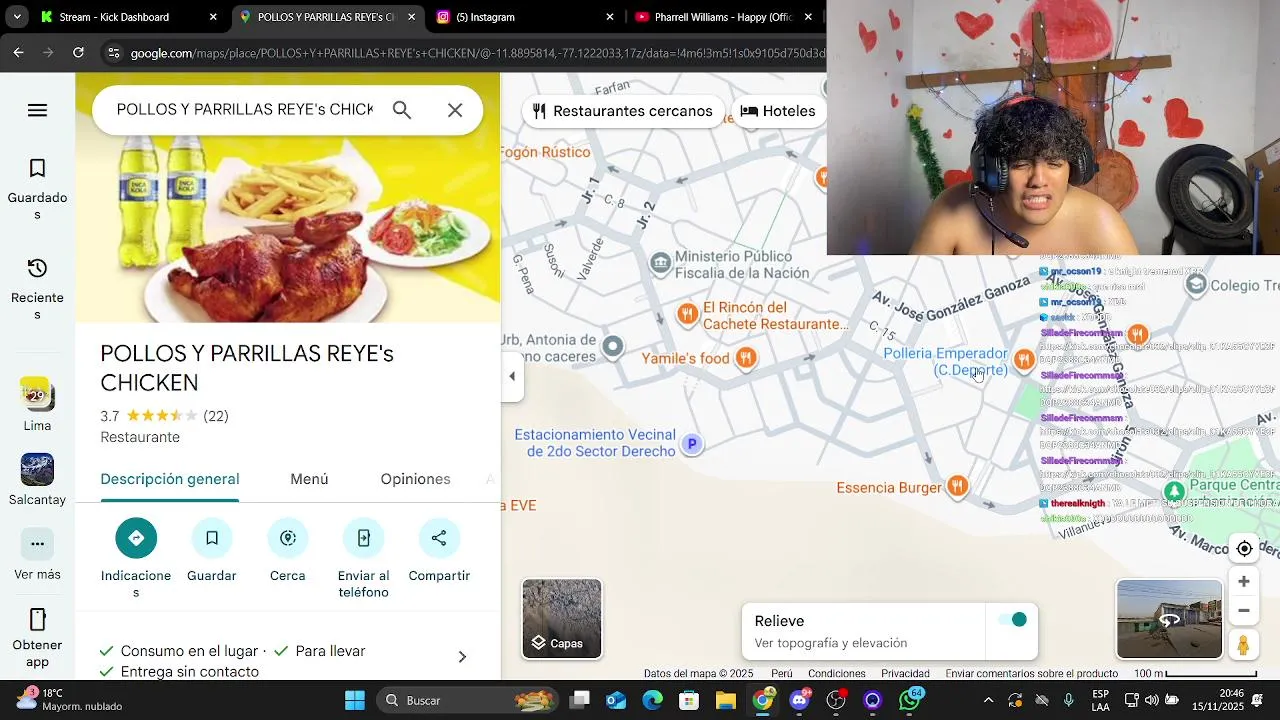Click the Hoteles chip
1280x720 pixels.
[x=779, y=111]
